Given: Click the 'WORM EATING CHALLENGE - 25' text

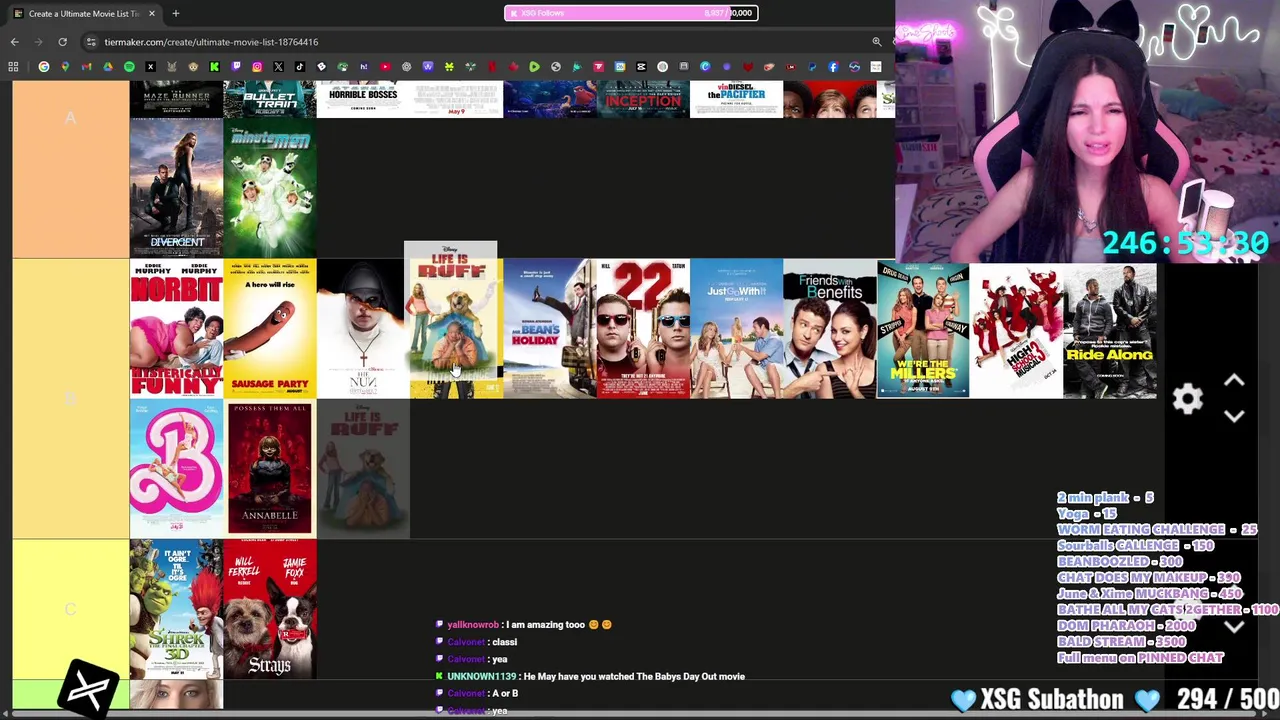Looking at the screenshot, I should 1157,529.
